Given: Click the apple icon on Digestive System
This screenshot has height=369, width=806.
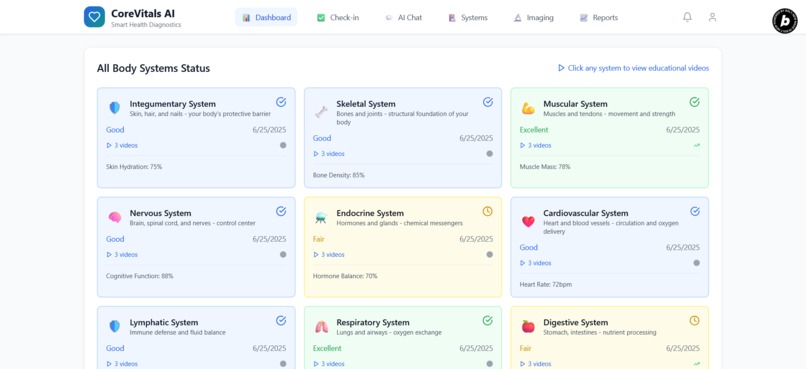Looking at the screenshot, I should (528, 326).
